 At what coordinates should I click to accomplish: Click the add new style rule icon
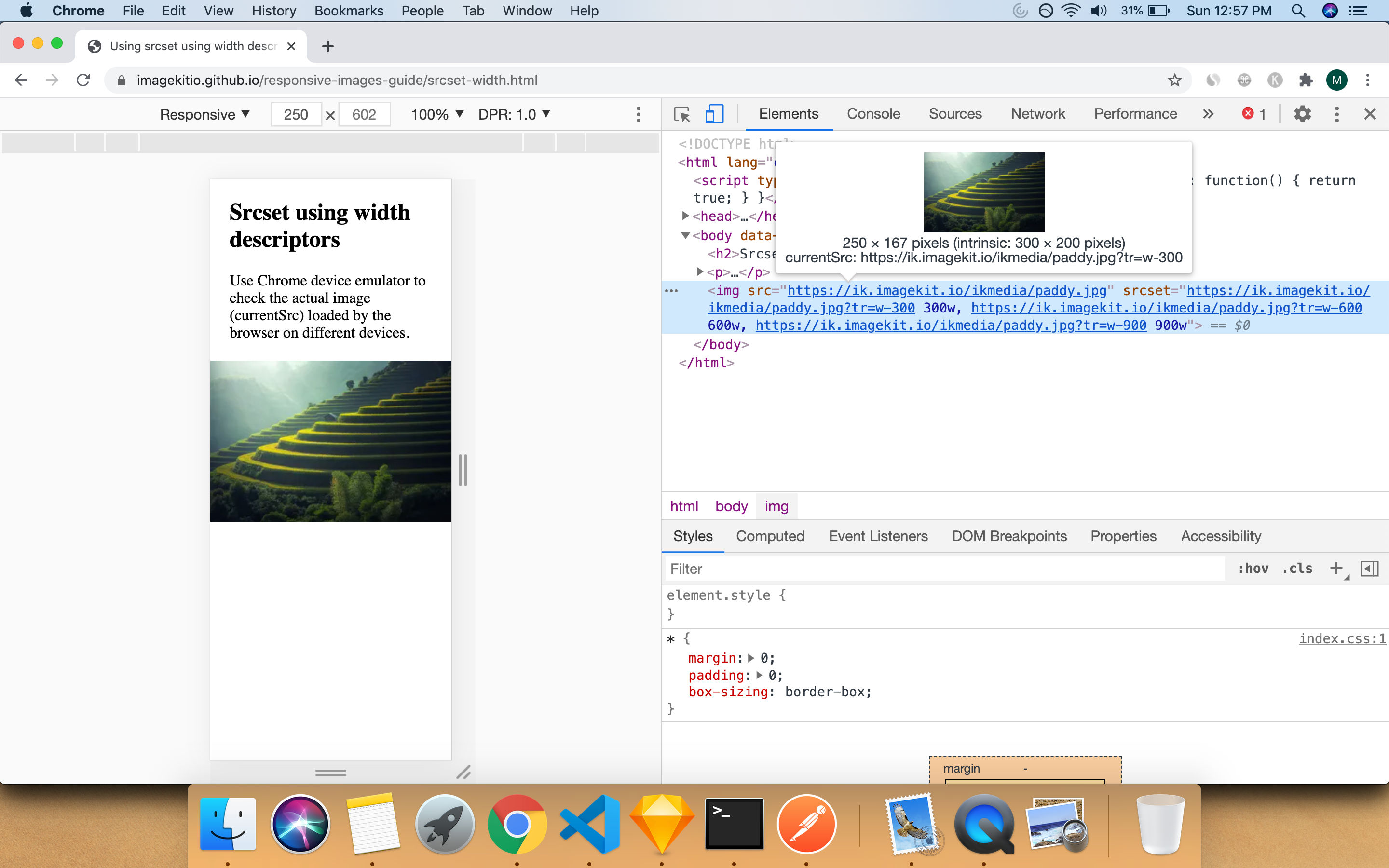[1337, 568]
